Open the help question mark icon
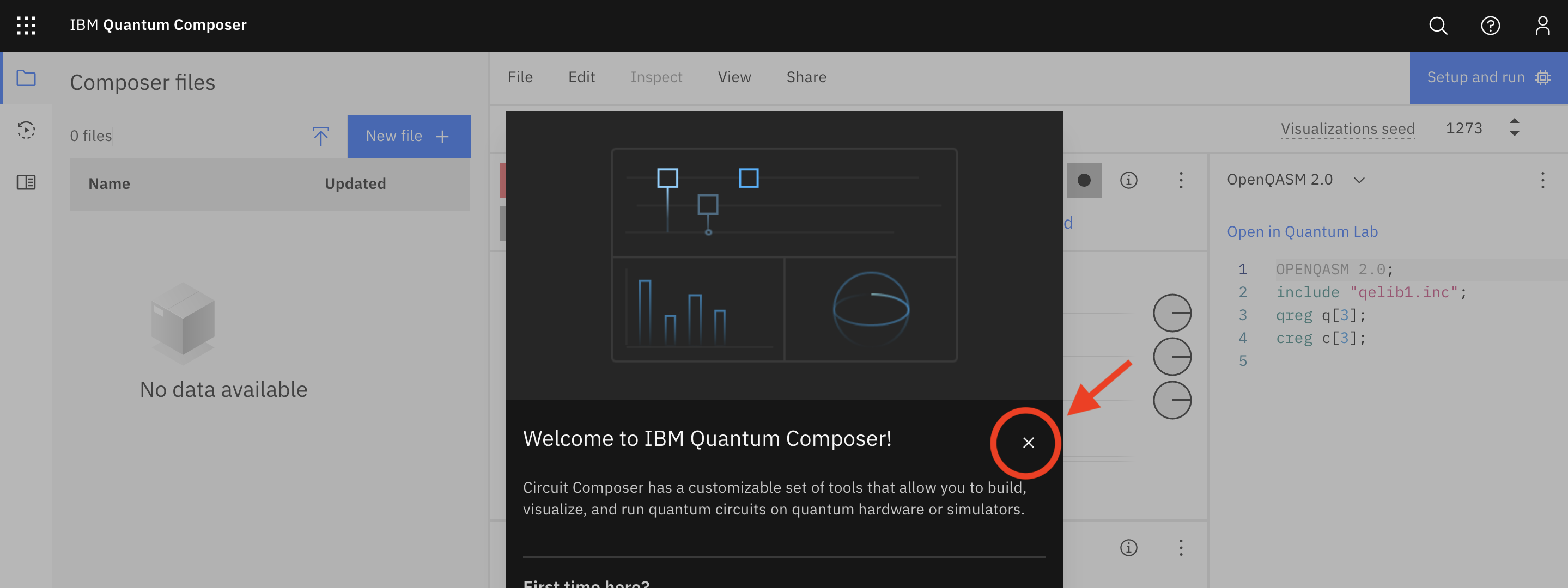Viewport: 1568px width, 588px height. (x=1490, y=26)
